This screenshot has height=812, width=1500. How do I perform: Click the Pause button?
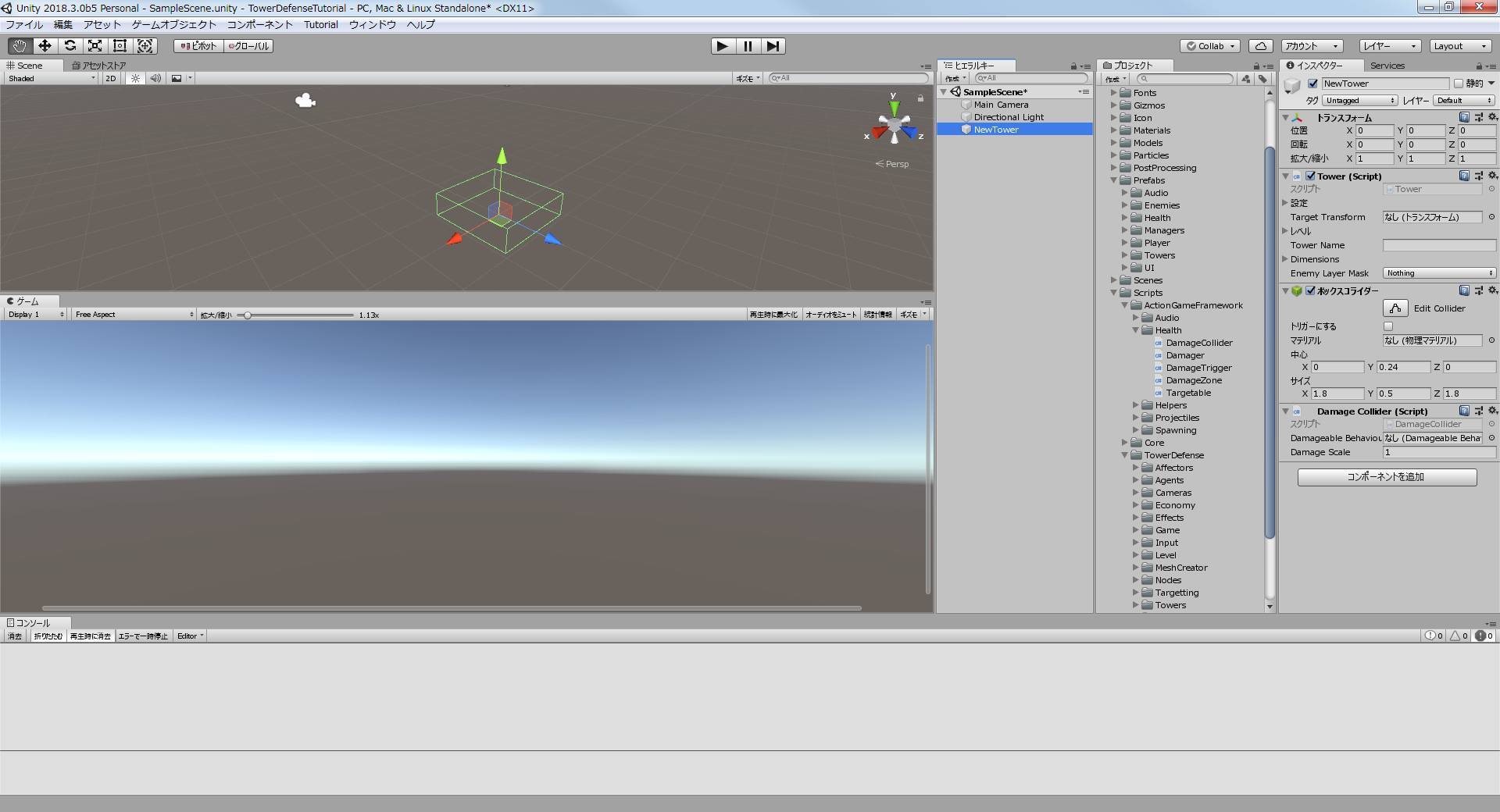[748, 46]
